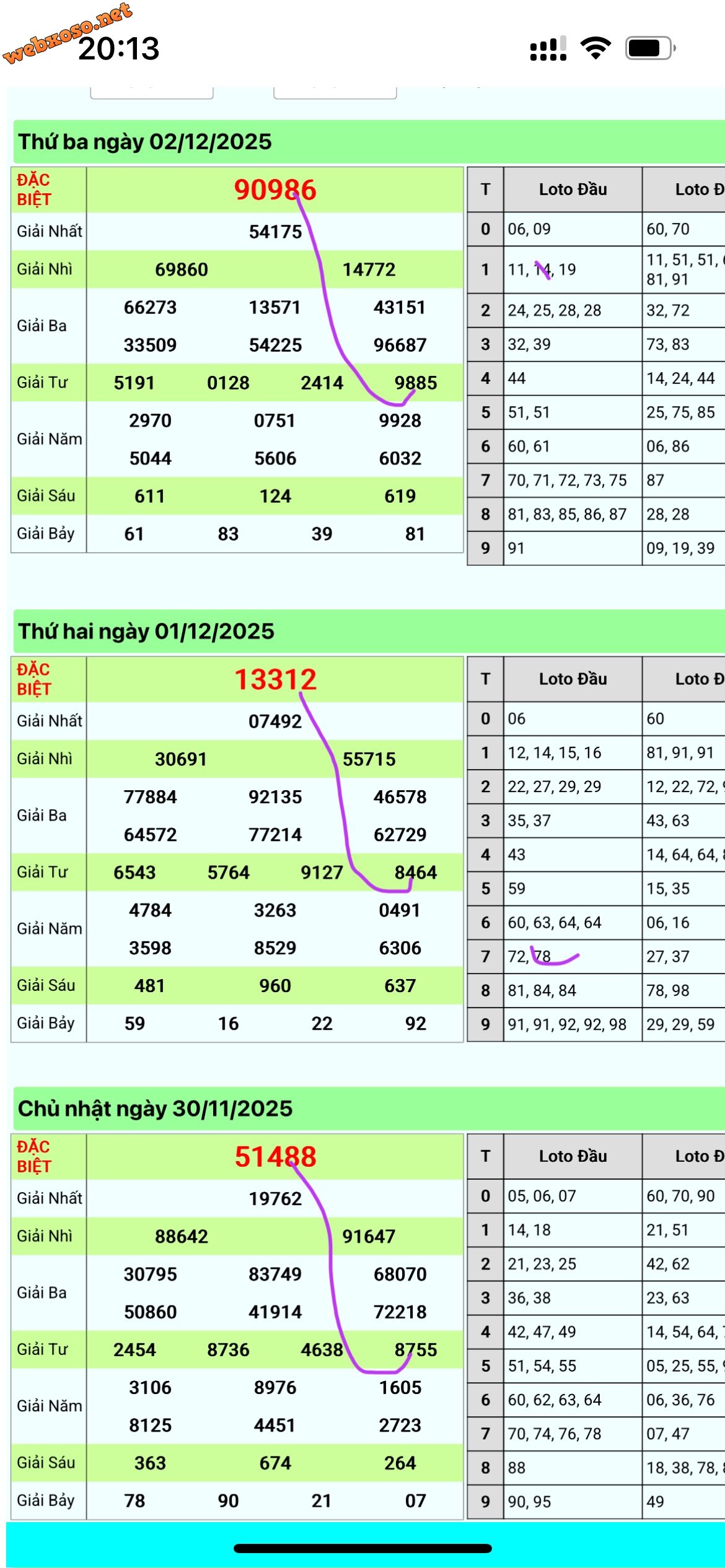Tap the cellular signal strength icon
This screenshot has height=1568, width=725.
(548, 48)
